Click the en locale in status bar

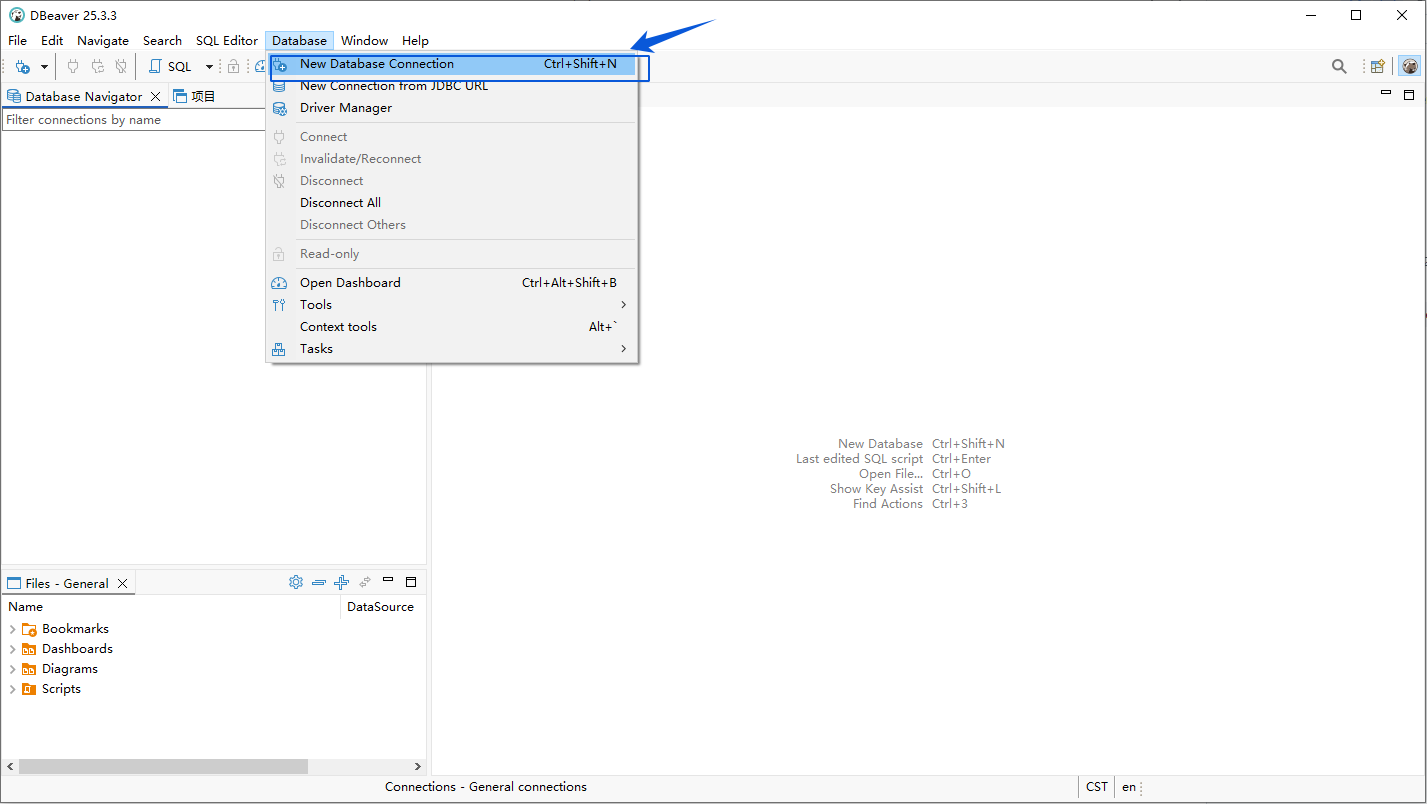(1129, 787)
